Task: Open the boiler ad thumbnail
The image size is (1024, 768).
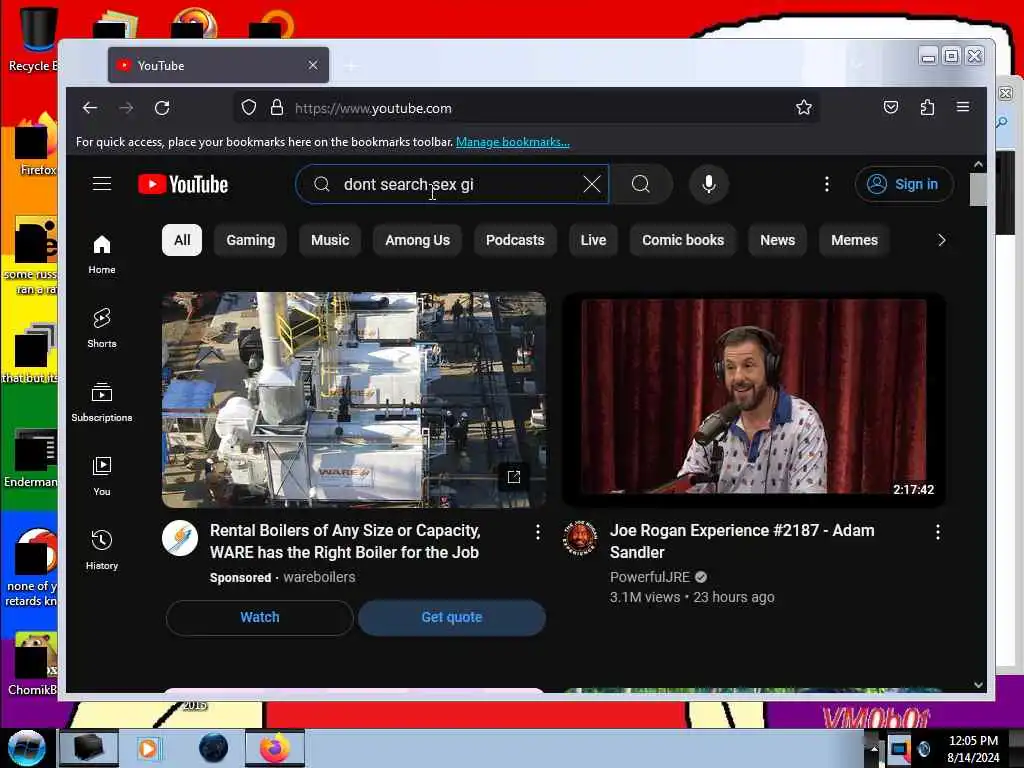Action: click(354, 400)
